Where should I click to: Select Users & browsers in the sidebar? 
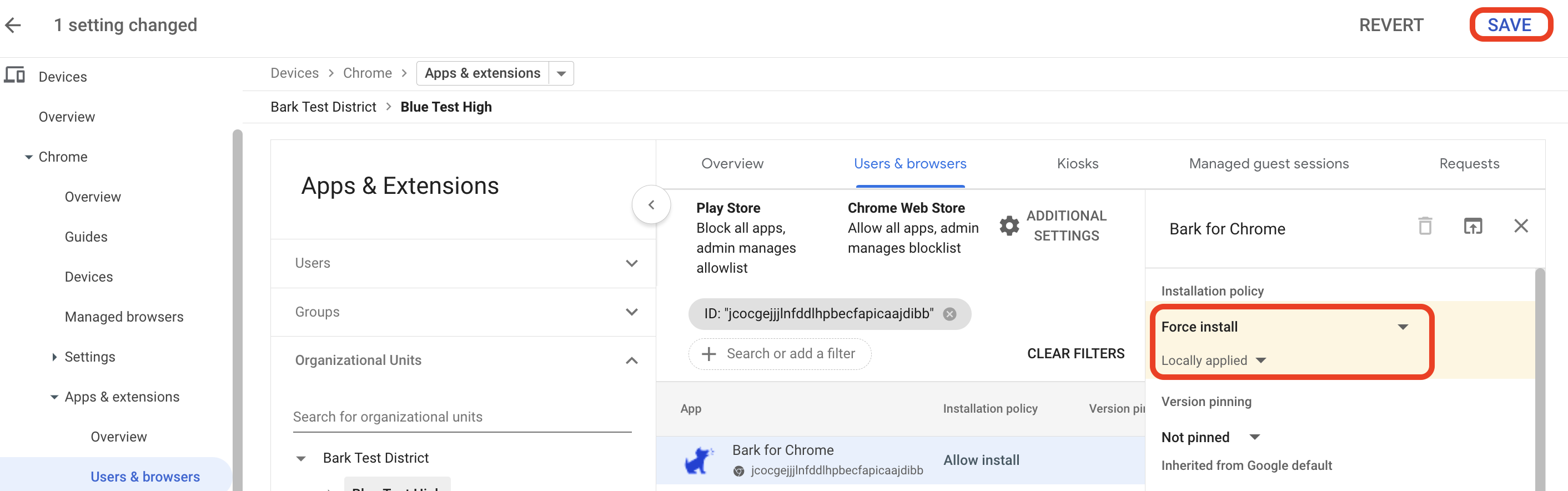[x=145, y=477]
